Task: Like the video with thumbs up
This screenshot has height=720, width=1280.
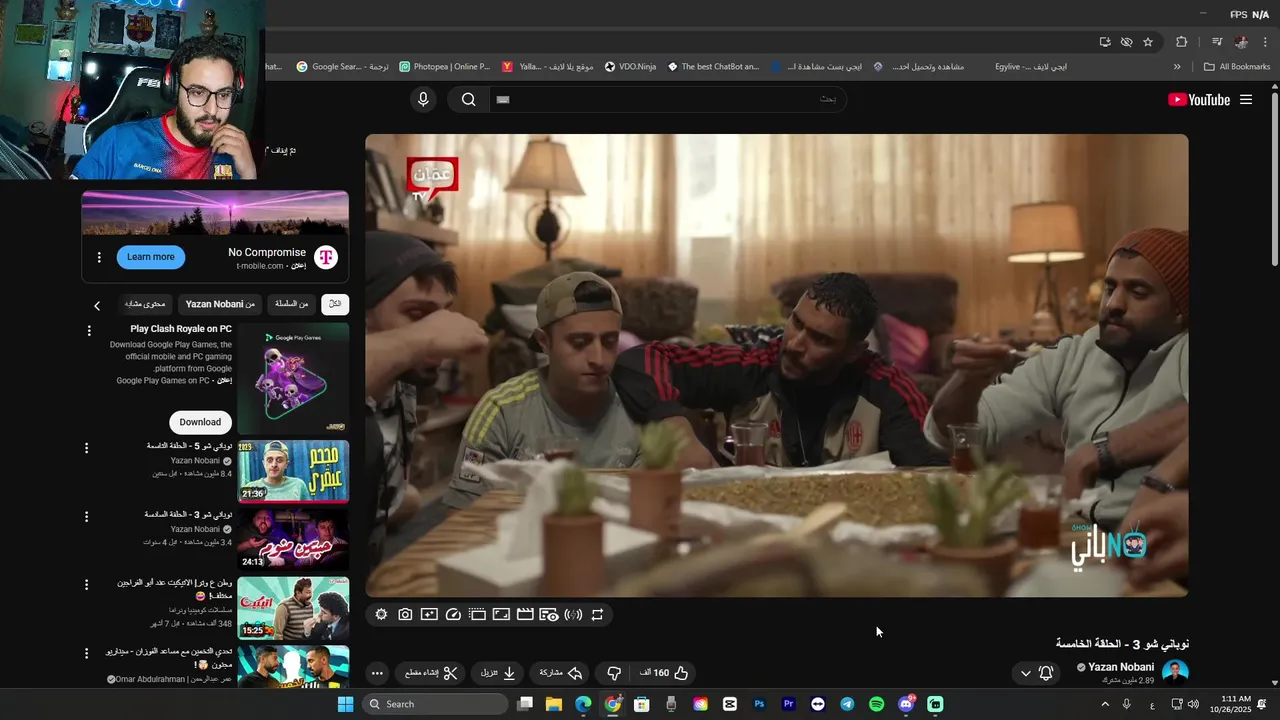Action: point(681,673)
